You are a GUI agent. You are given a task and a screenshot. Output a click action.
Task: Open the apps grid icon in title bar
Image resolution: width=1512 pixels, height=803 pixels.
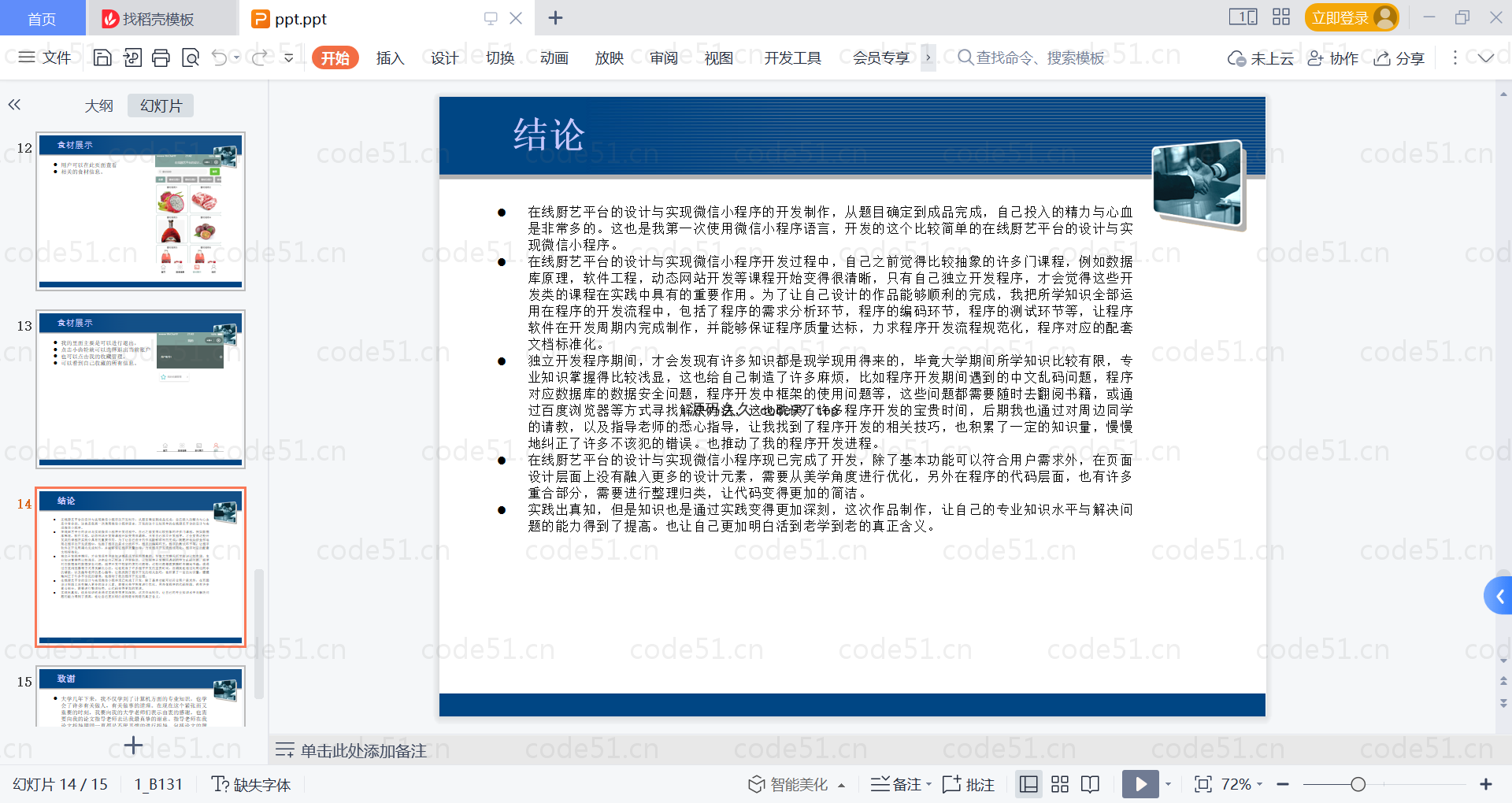coord(1282,17)
